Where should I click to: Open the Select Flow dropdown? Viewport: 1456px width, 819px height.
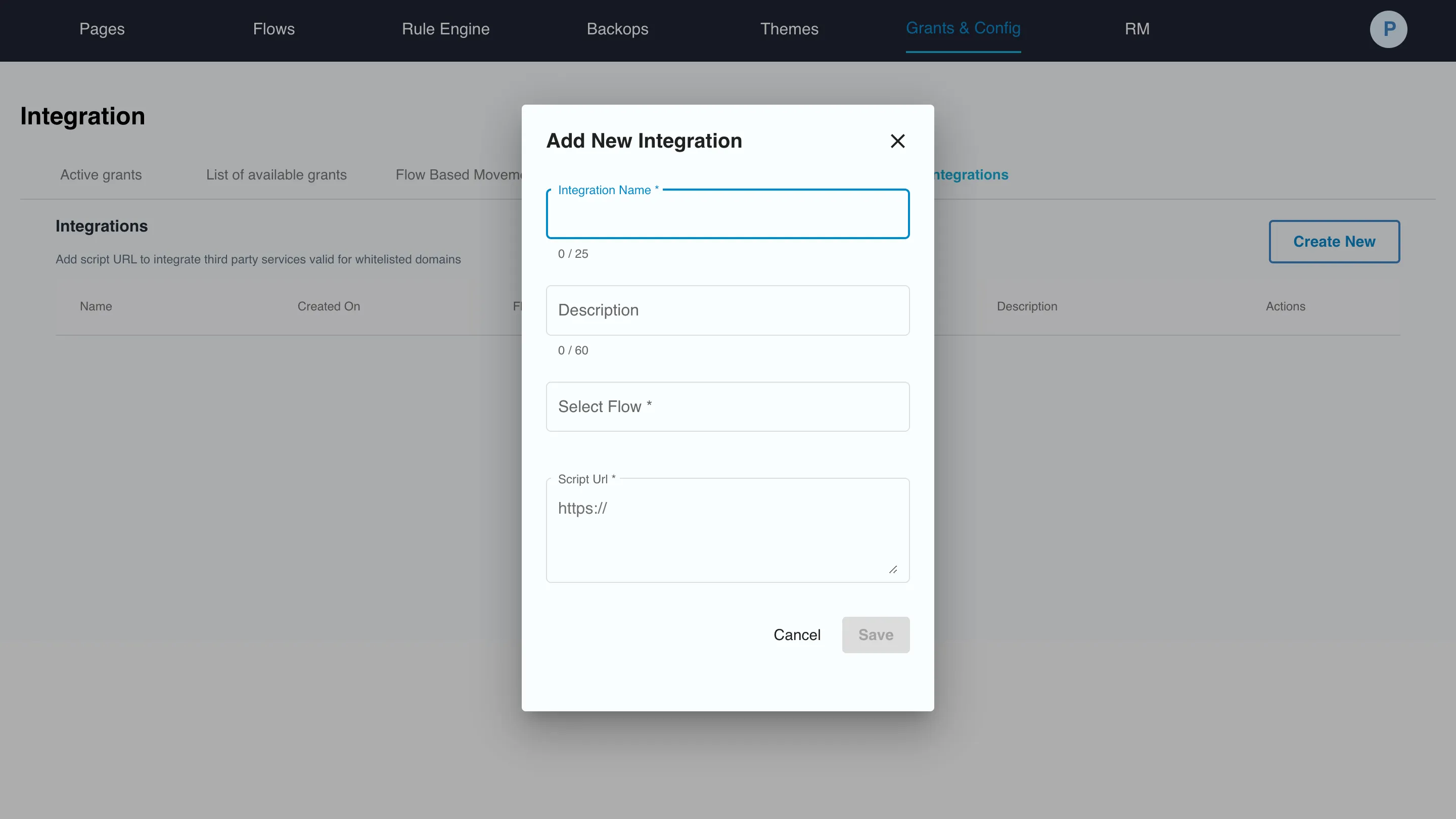(727, 406)
